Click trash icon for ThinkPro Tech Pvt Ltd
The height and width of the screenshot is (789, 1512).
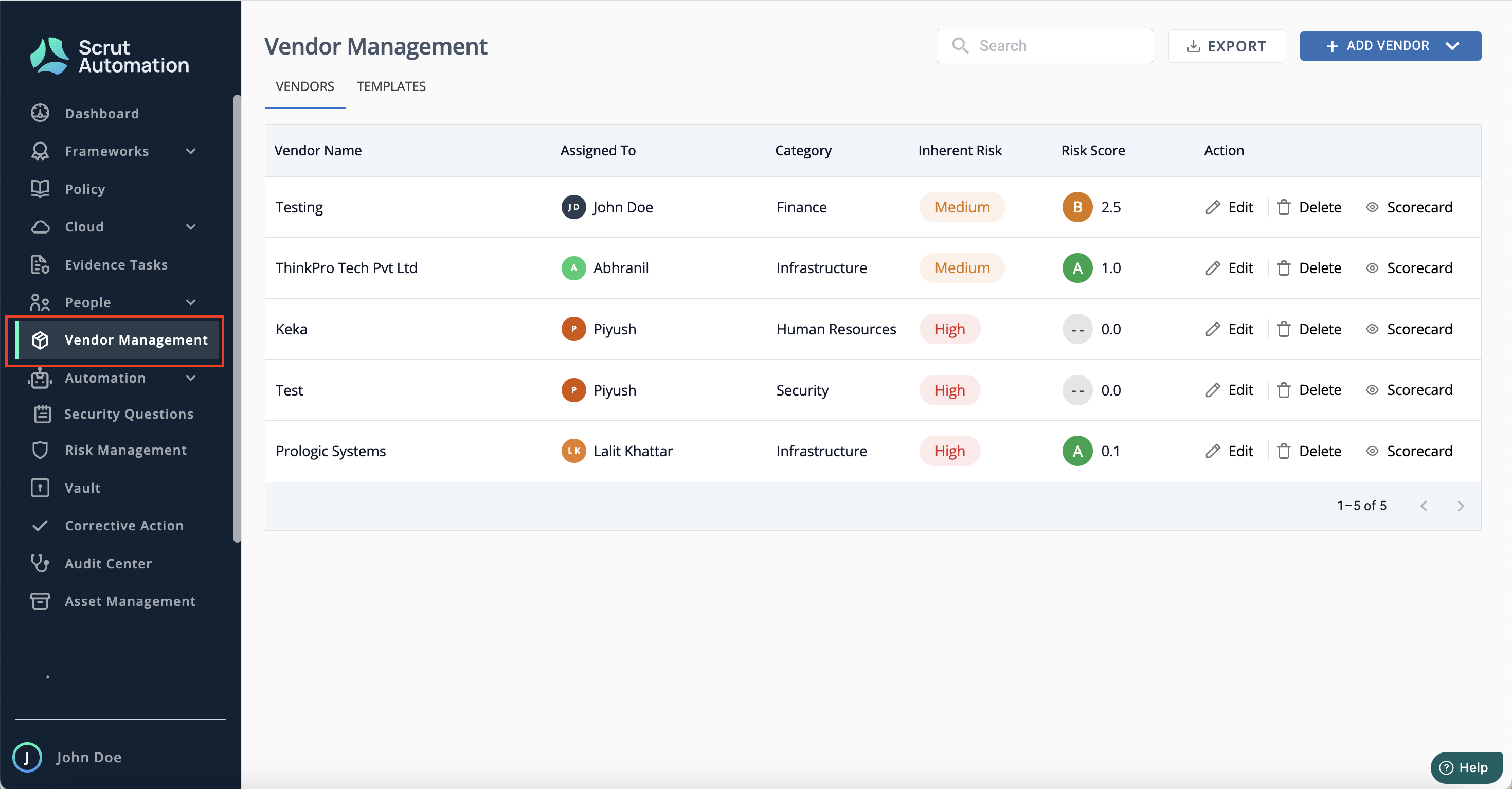(x=1284, y=268)
